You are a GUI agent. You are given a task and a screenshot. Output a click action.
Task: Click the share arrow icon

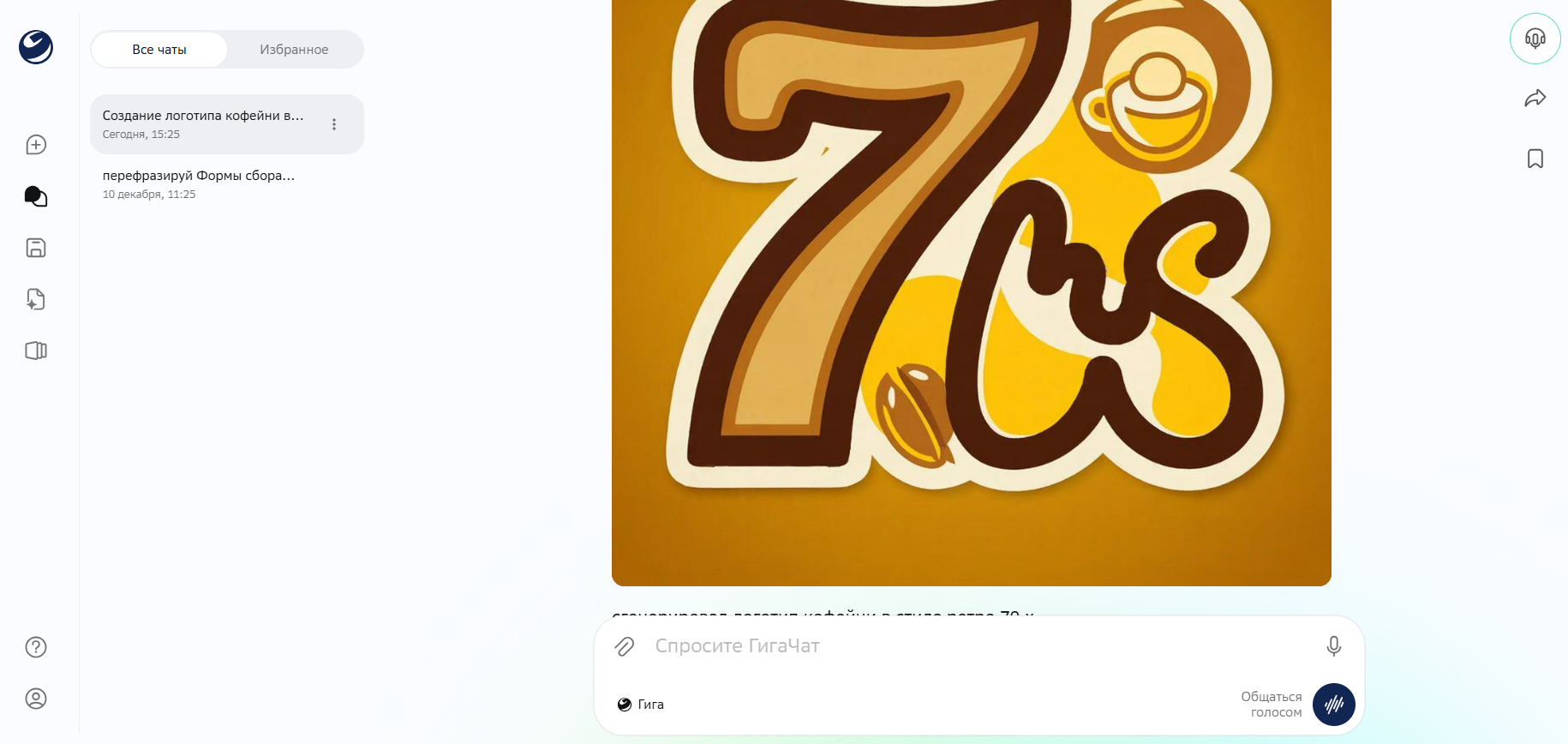[x=1535, y=99]
